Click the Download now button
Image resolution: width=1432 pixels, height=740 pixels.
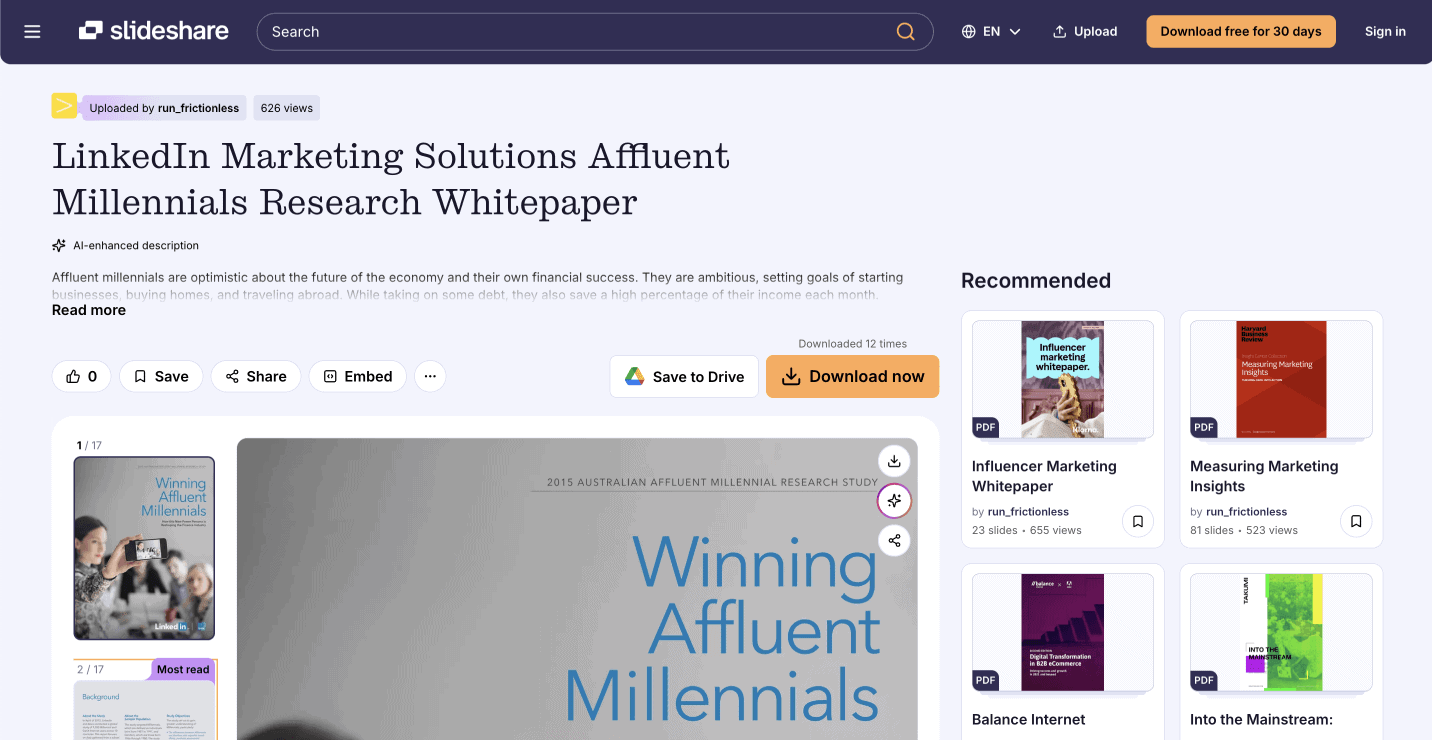853,376
